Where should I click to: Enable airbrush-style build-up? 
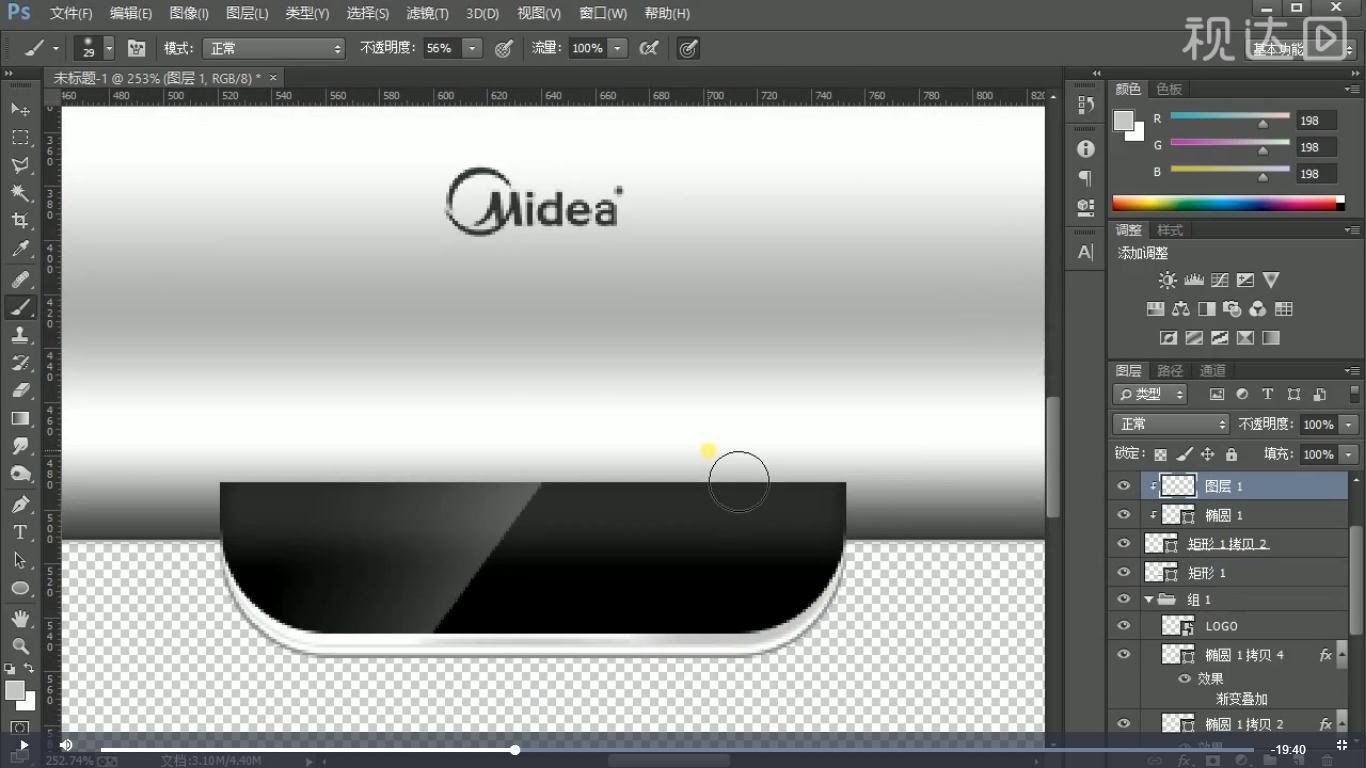(649, 48)
